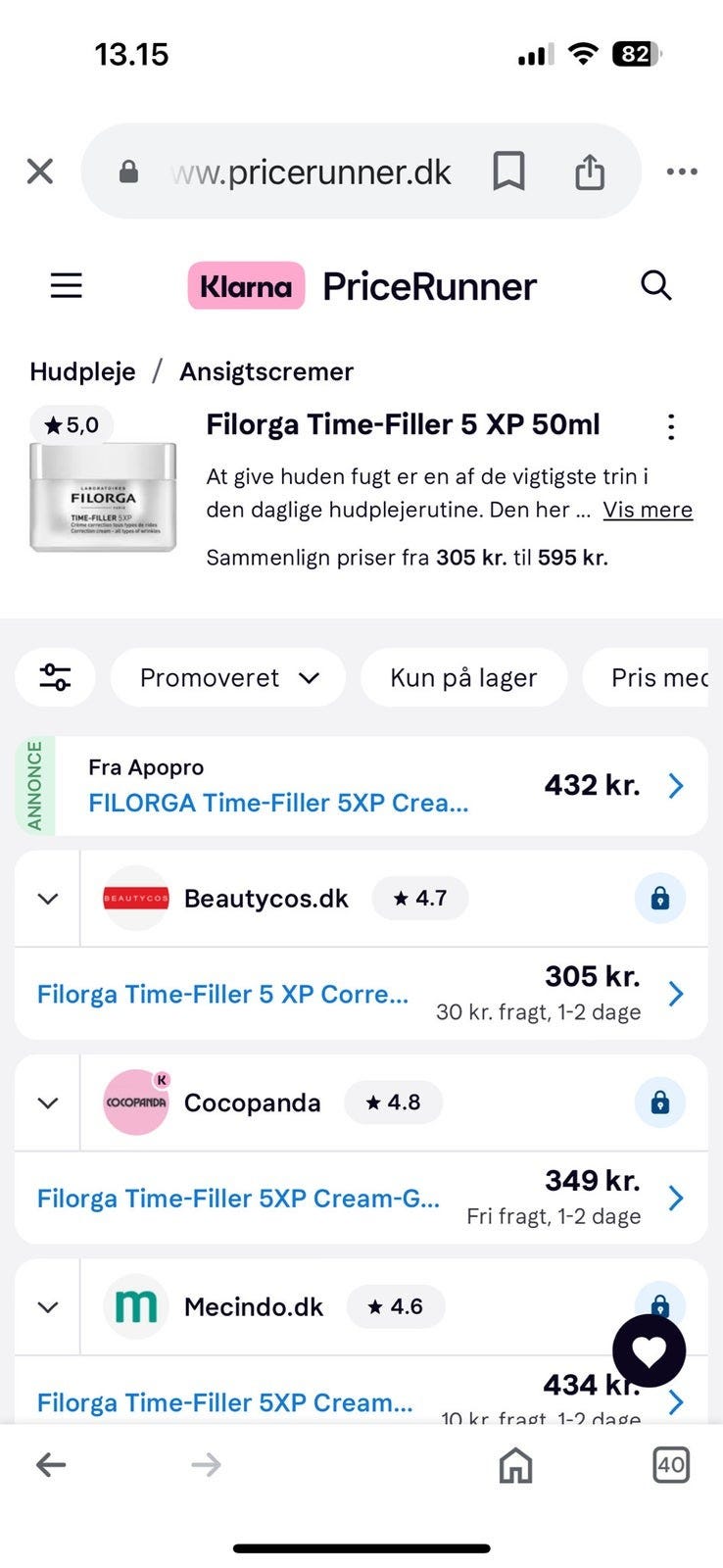Screen dimensions: 723x1568
Task: Tap the search magnifier icon
Action: coord(655,286)
